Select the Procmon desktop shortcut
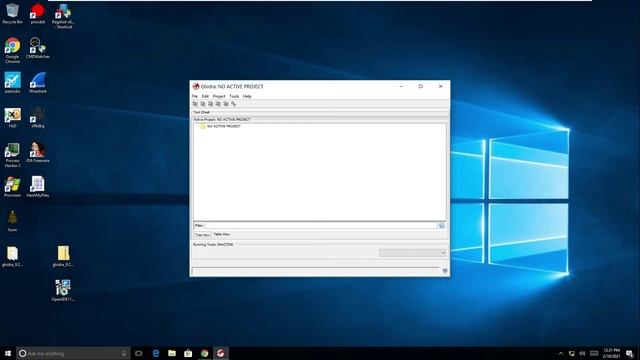 click(x=12, y=187)
